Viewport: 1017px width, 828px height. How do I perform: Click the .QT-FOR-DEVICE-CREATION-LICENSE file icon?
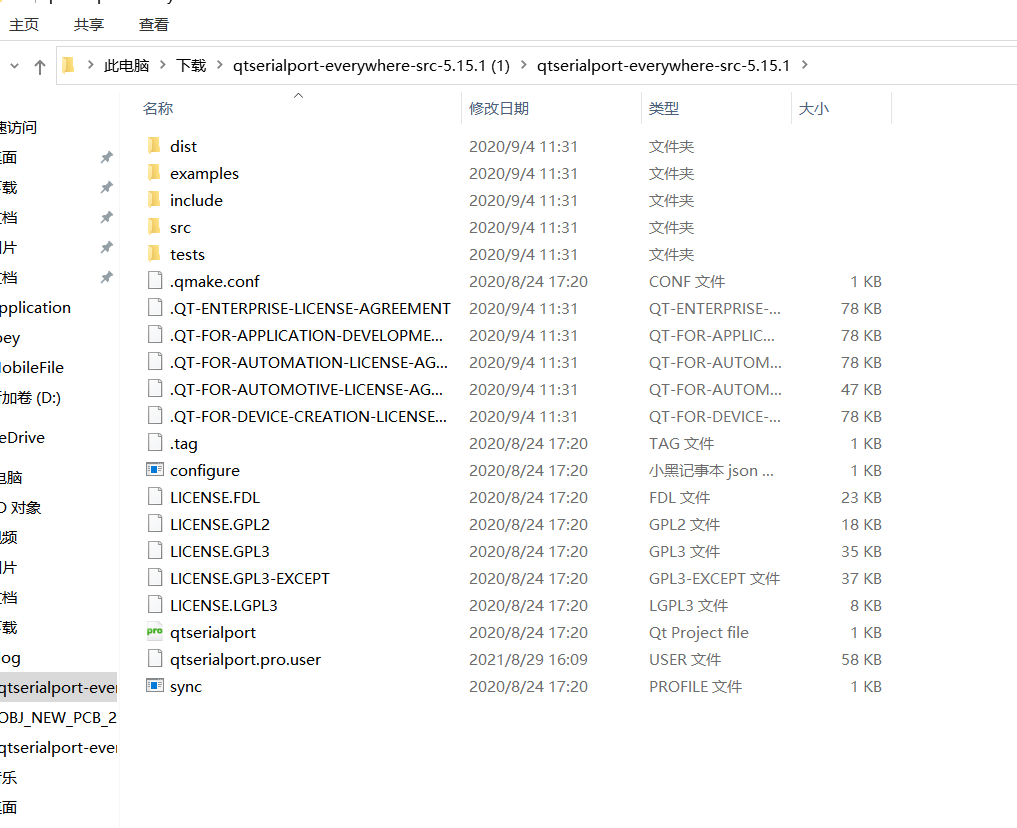pyautogui.click(x=155, y=416)
